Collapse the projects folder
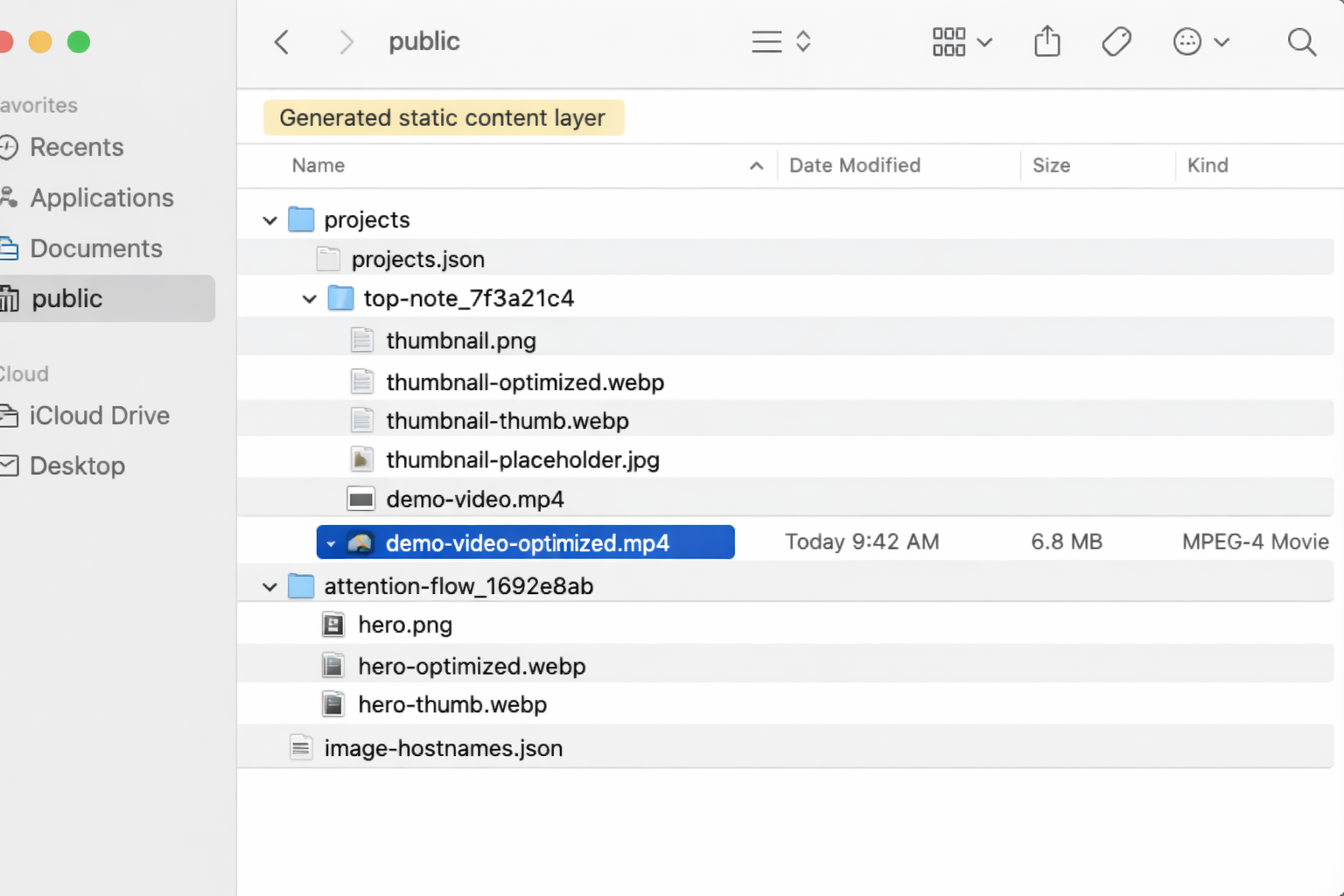 pos(269,220)
